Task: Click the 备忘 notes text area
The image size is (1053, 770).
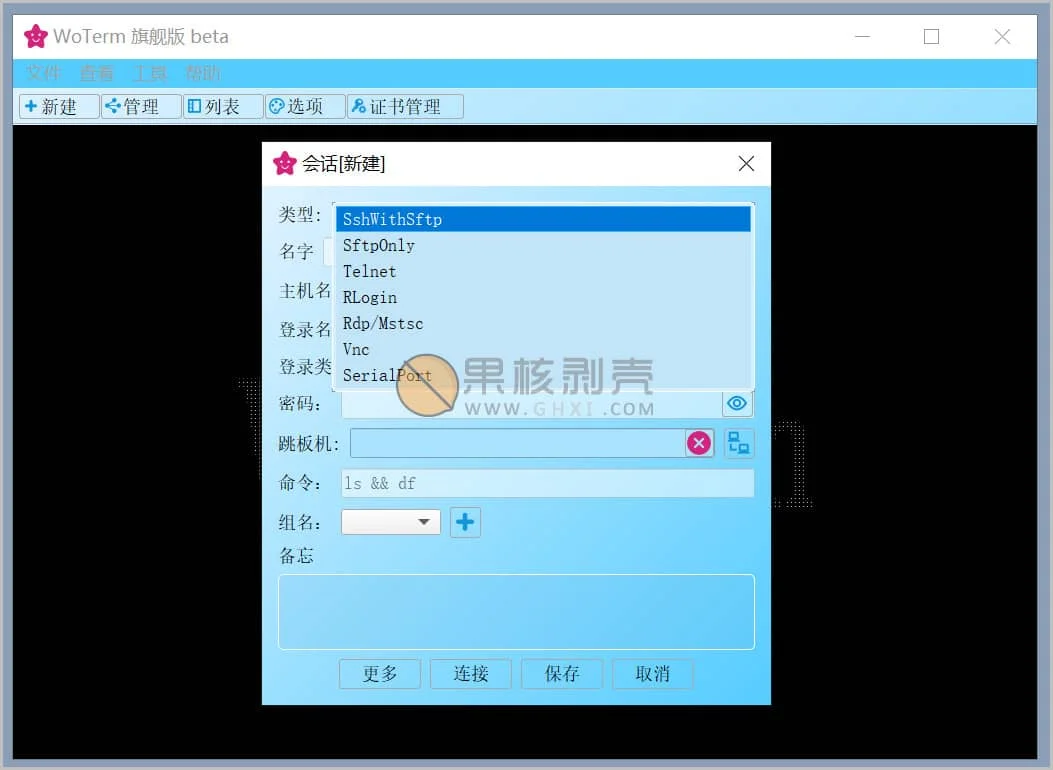Action: (516, 610)
